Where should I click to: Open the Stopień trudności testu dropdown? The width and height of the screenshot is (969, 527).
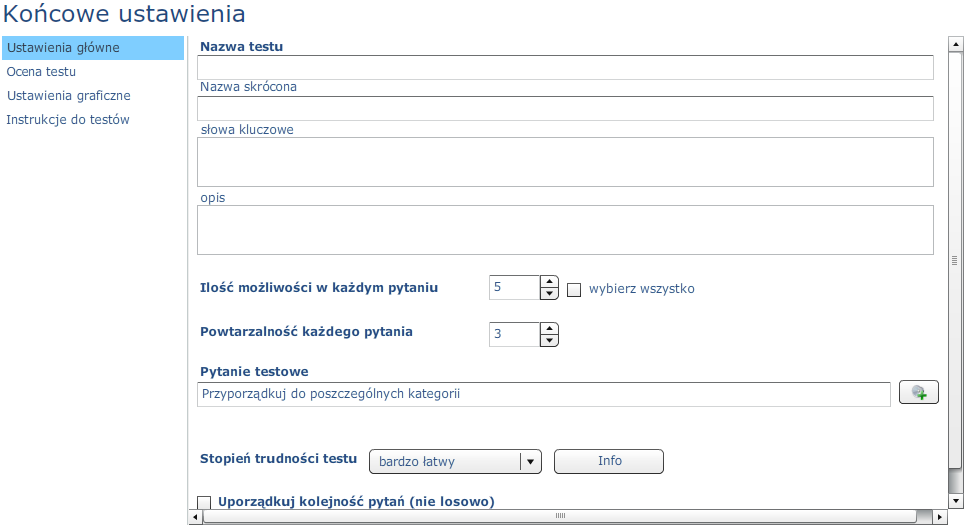[455, 462]
